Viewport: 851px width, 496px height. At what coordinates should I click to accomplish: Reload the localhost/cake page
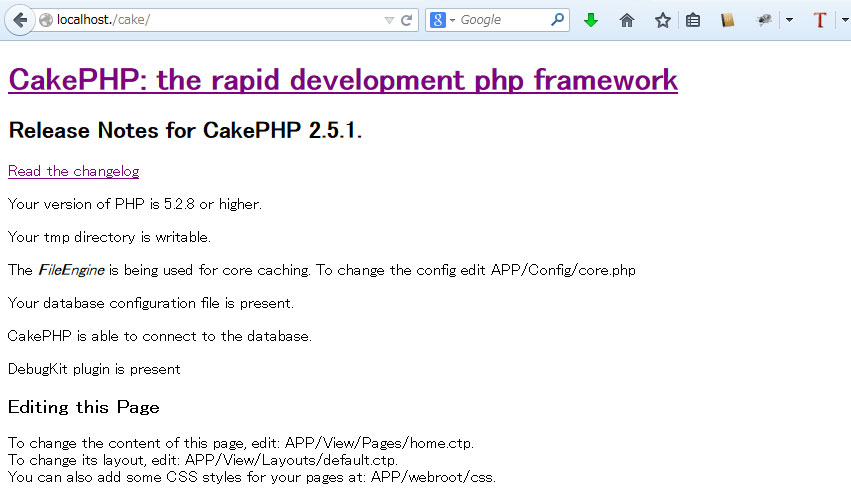coord(406,21)
